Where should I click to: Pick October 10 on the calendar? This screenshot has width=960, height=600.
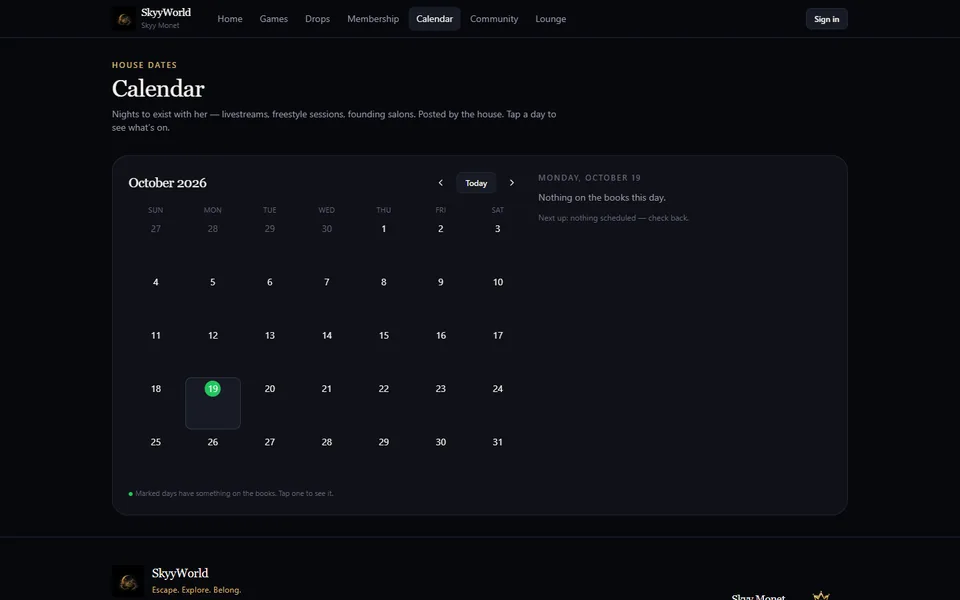(x=498, y=296)
